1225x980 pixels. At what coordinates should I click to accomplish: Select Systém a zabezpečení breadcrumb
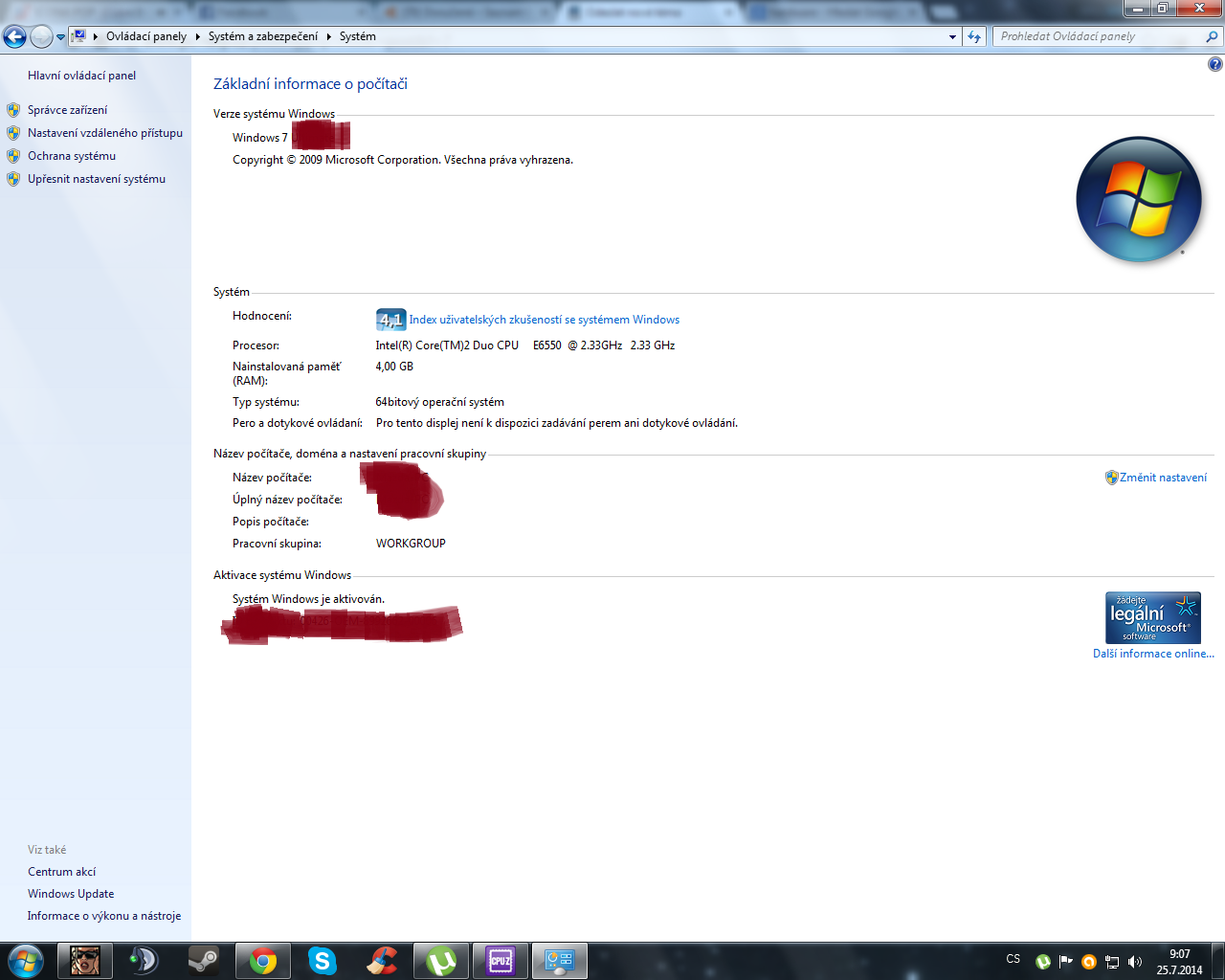click(263, 36)
